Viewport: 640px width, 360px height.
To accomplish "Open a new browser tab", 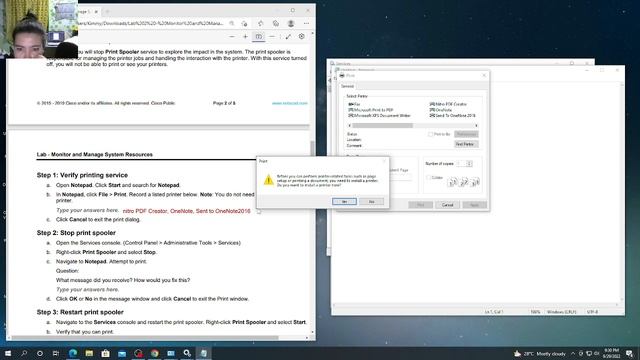I will point(108,11).
